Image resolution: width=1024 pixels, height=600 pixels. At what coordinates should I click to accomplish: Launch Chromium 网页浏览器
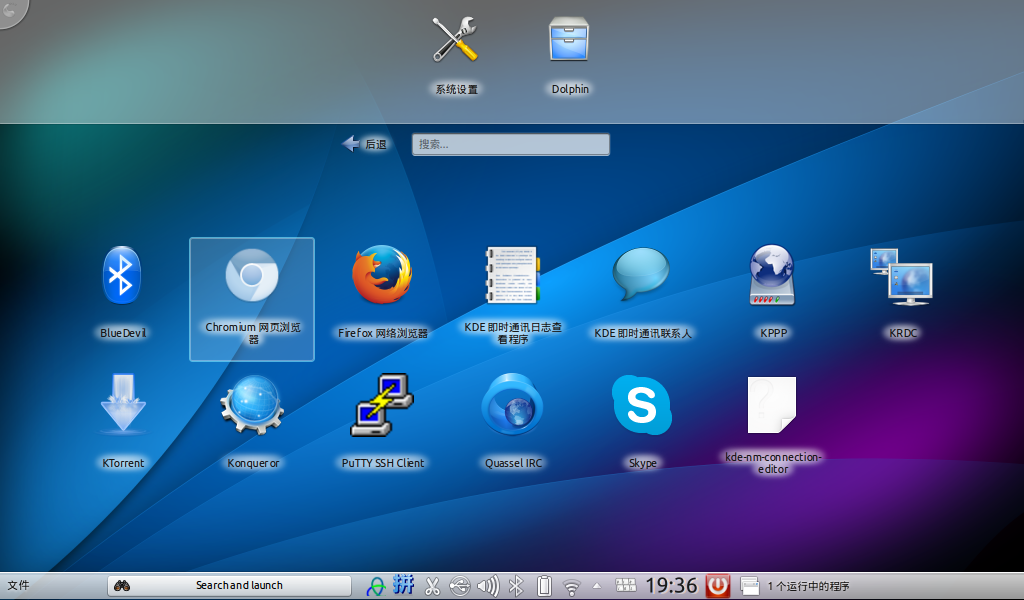[x=252, y=299]
